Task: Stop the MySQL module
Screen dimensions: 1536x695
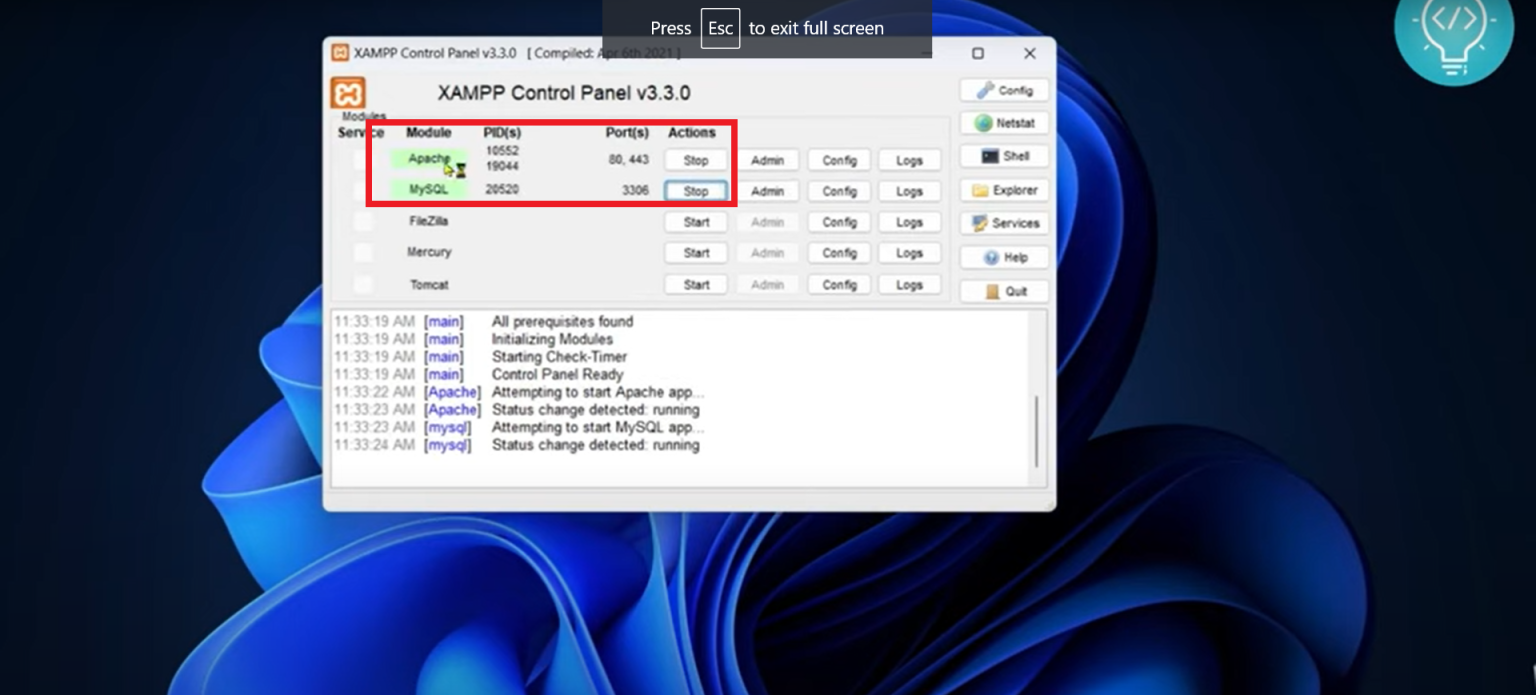Action: [x=695, y=191]
